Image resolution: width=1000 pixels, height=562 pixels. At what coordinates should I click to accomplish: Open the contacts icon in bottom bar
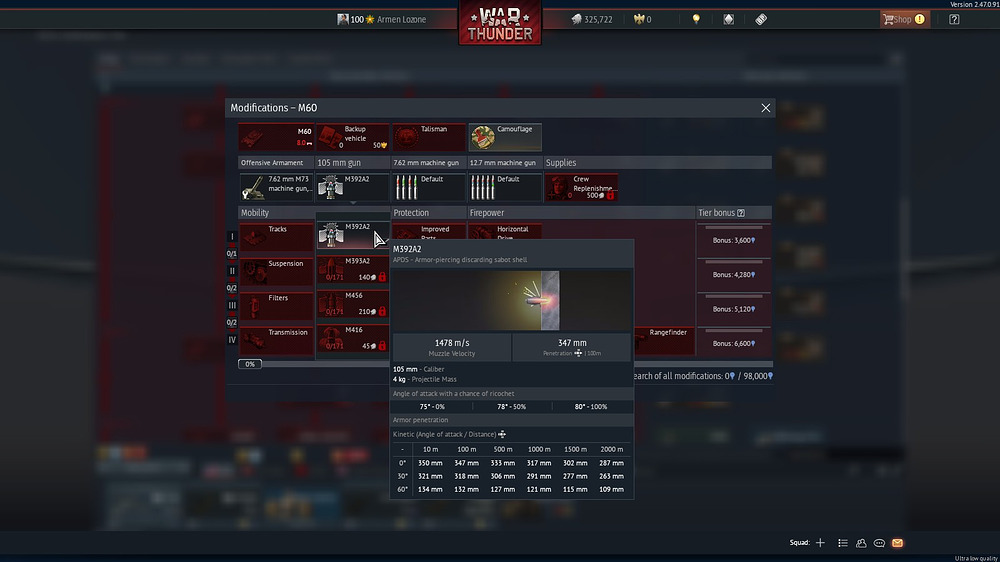coord(861,543)
